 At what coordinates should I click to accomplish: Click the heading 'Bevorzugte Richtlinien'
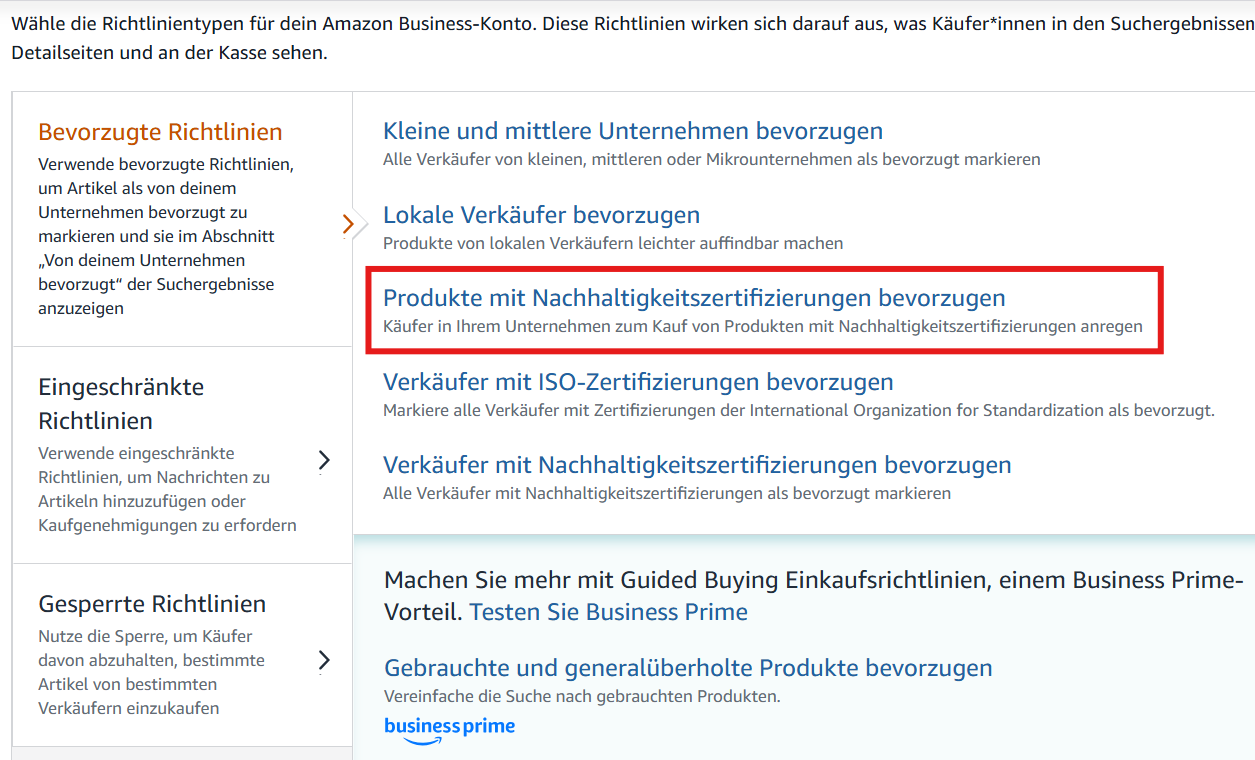(x=160, y=131)
